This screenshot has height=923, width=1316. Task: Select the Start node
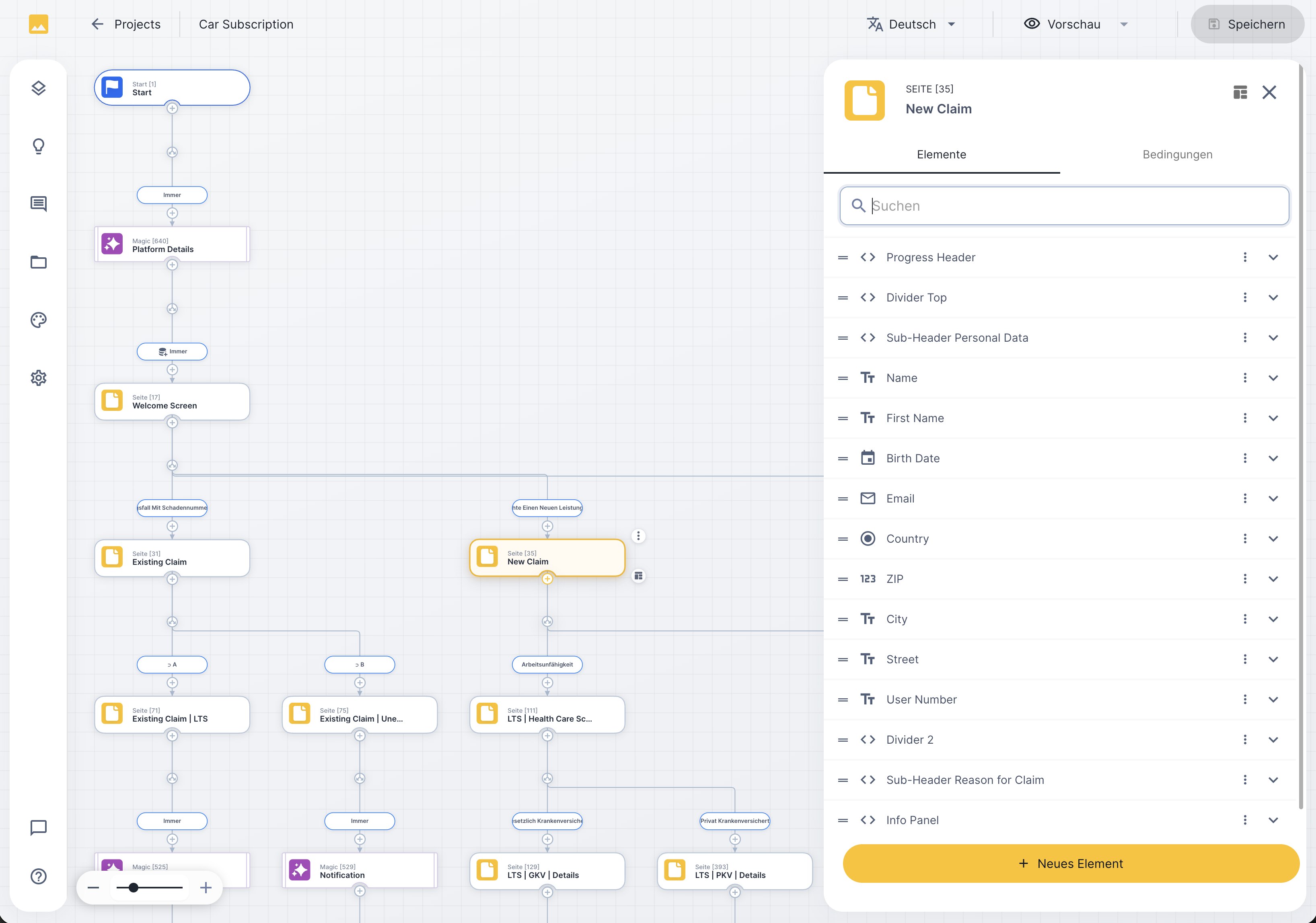(x=172, y=88)
